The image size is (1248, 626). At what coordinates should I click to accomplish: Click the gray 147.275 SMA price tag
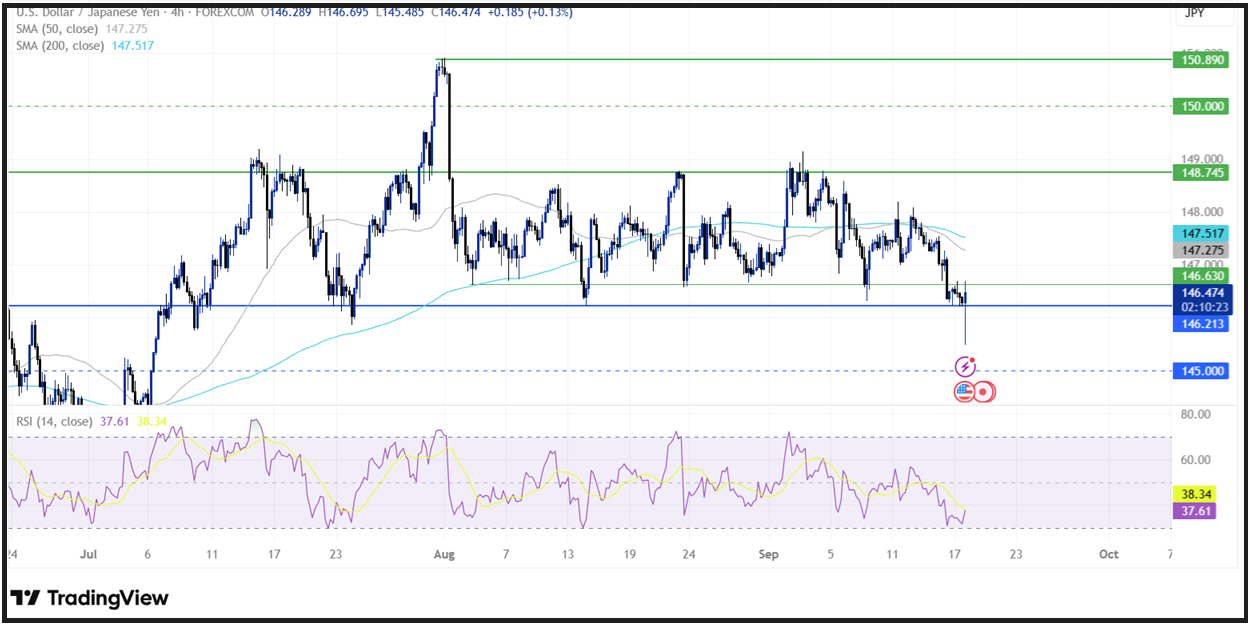[x=1200, y=250]
